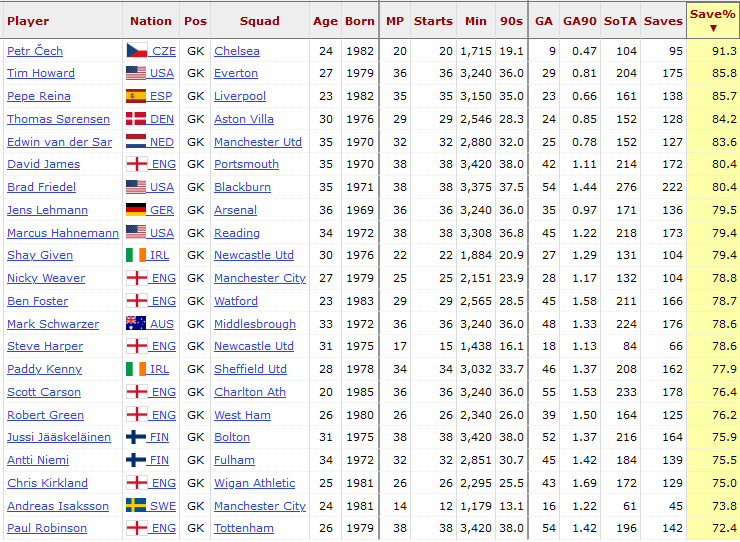740x542 pixels.
Task: Click the Denmark flag in Sørensen's row
Action: [x=136, y=119]
